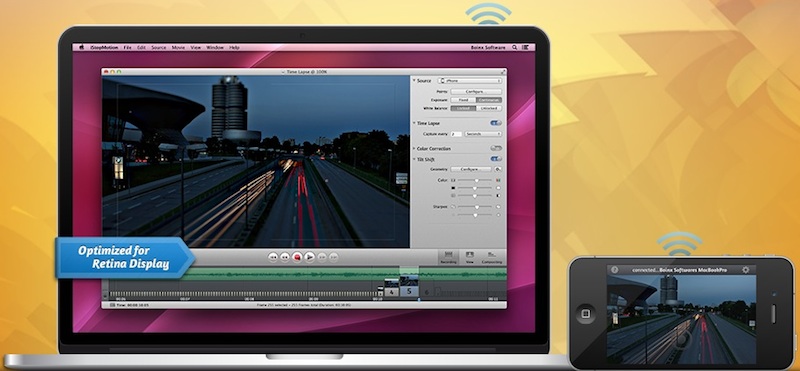800x371 pixels.
Task: Click the red record button
Action: 297,257
